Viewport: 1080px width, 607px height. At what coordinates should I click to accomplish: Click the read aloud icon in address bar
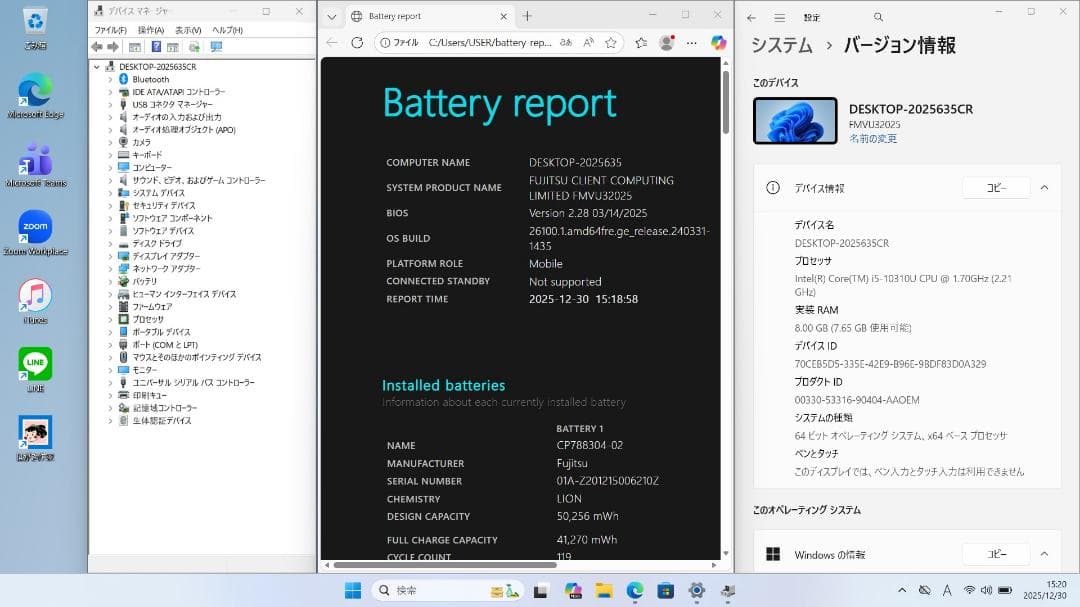pos(589,42)
